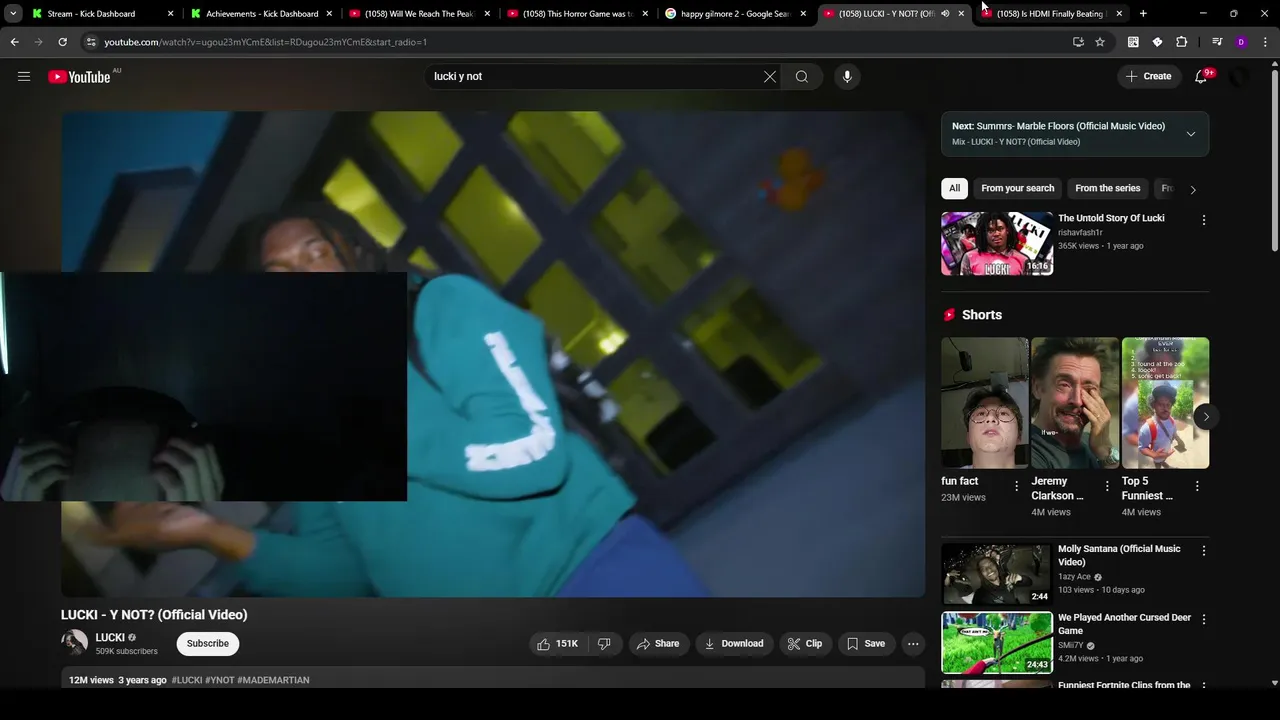The width and height of the screenshot is (1280, 720).
Task: Open the LUCKI channel name link
Action: click(110, 638)
